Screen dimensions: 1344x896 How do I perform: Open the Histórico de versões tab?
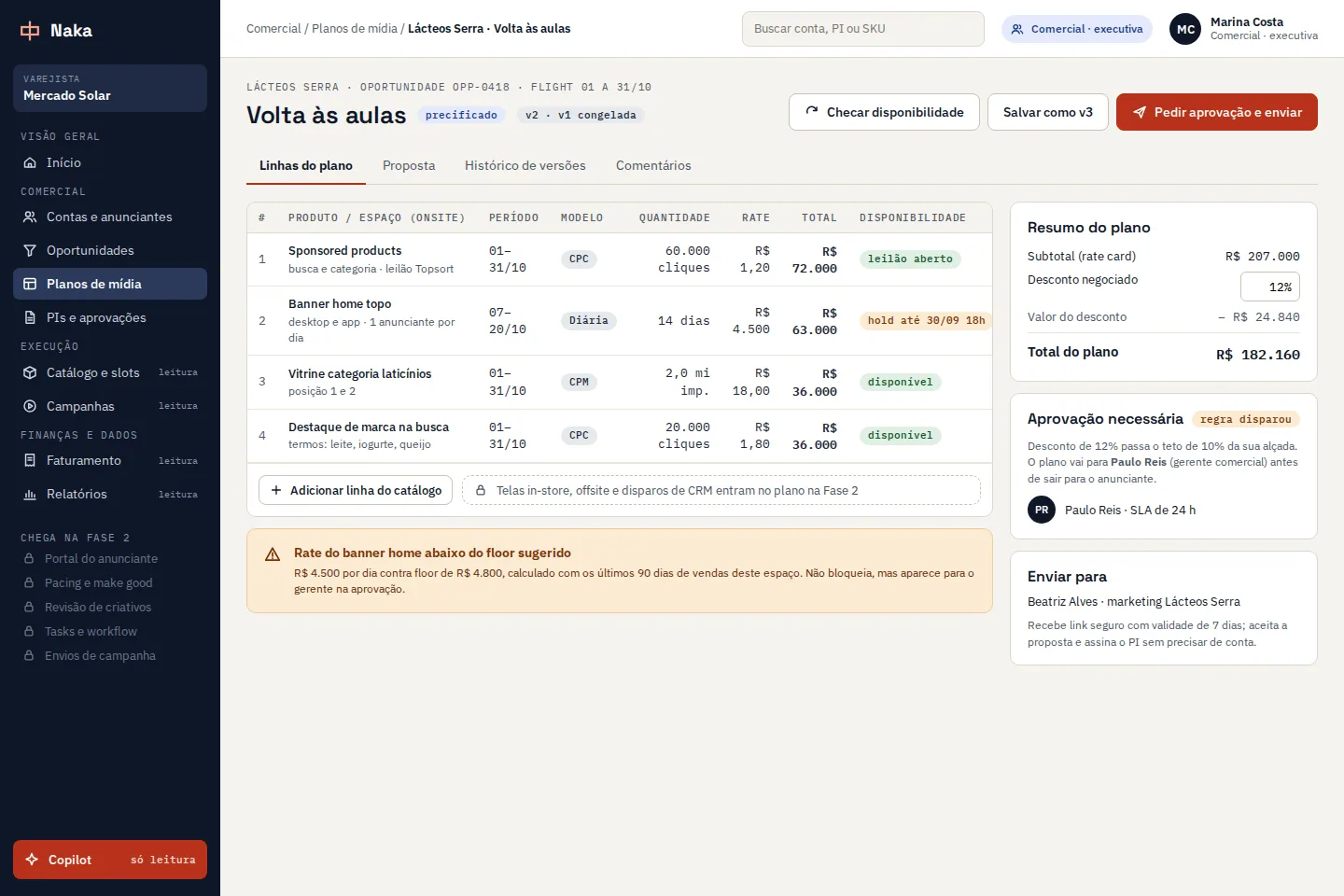tap(525, 165)
